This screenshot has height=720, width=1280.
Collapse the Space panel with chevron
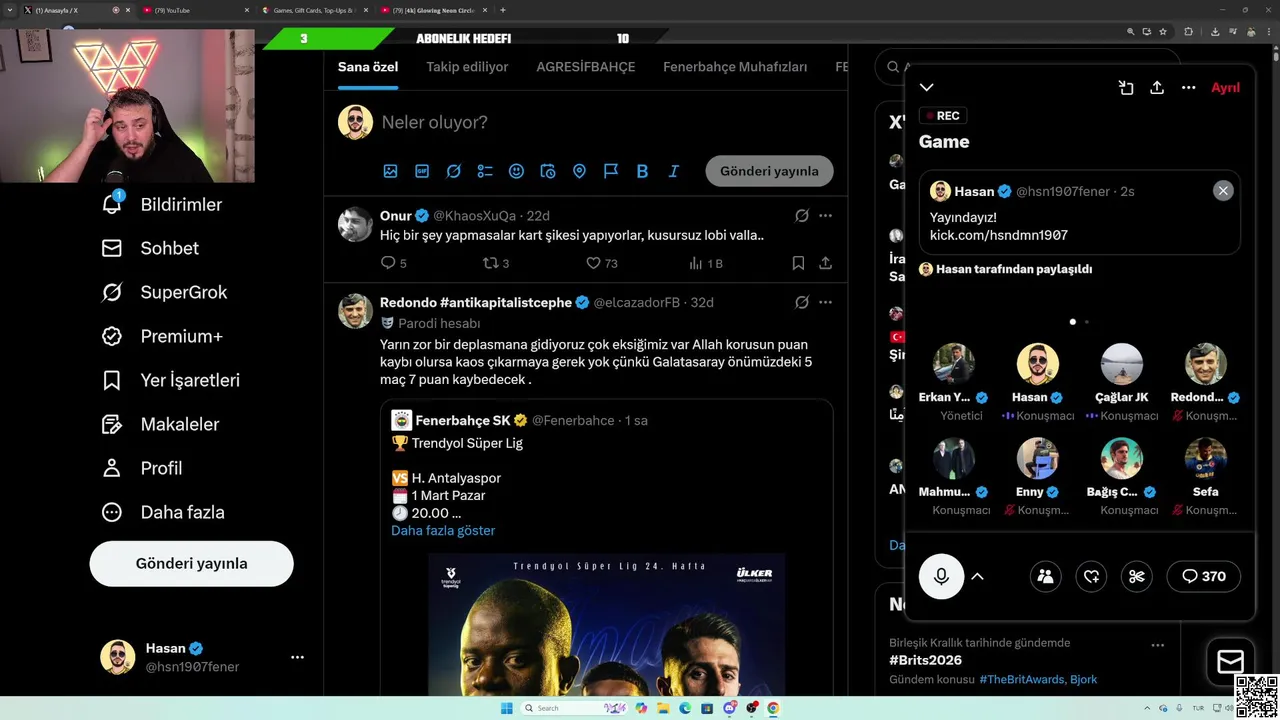pyautogui.click(x=926, y=87)
